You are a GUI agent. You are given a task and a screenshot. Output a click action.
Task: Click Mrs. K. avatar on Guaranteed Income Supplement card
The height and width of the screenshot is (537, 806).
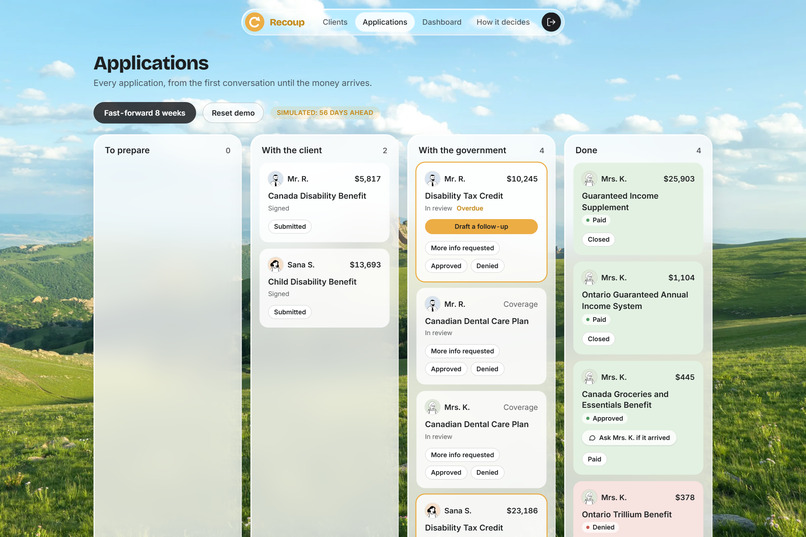coord(590,179)
